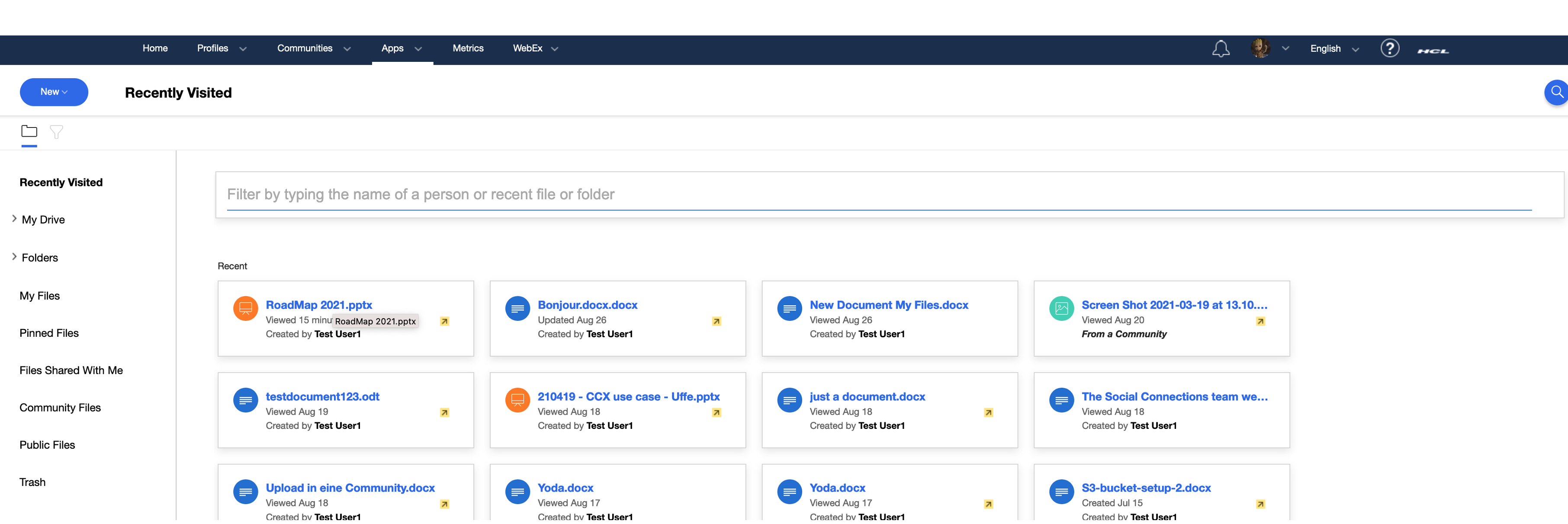The width and height of the screenshot is (1568, 524).
Task: Open Metrics in navigation bar
Action: [x=468, y=48]
